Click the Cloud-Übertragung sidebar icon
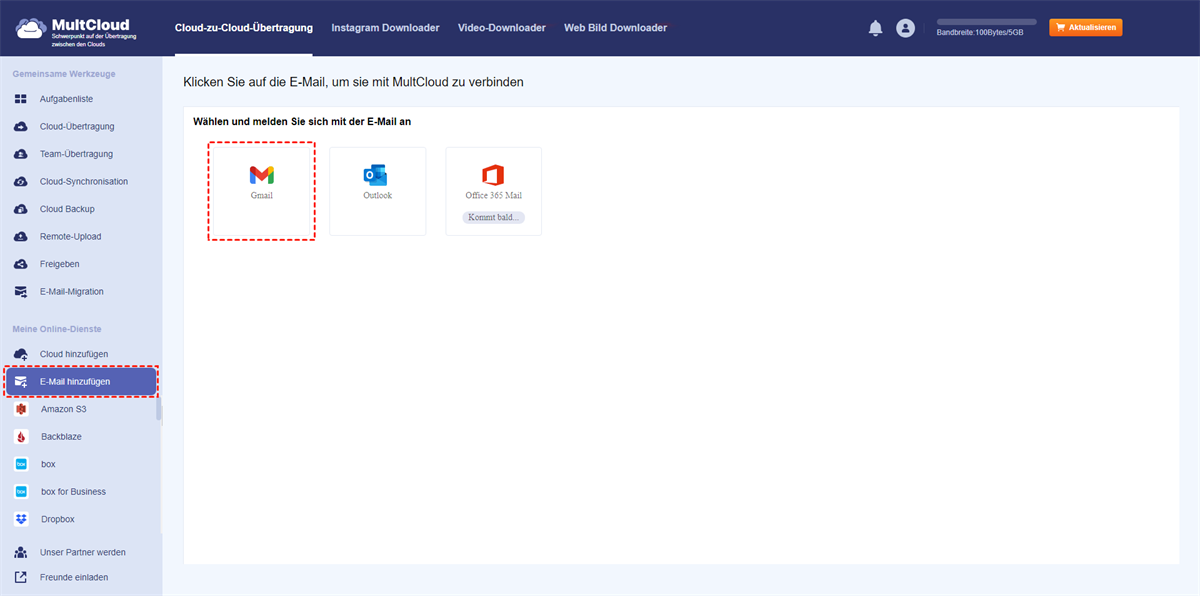Image resolution: width=1200 pixels, height=596 pixels. pos(20,127)
